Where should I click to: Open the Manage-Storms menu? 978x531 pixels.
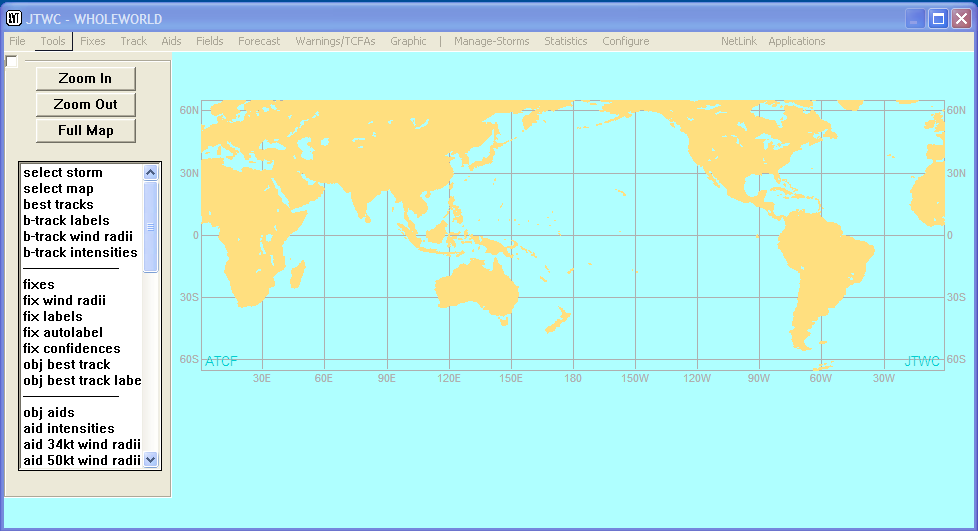[x=492, y=41]
